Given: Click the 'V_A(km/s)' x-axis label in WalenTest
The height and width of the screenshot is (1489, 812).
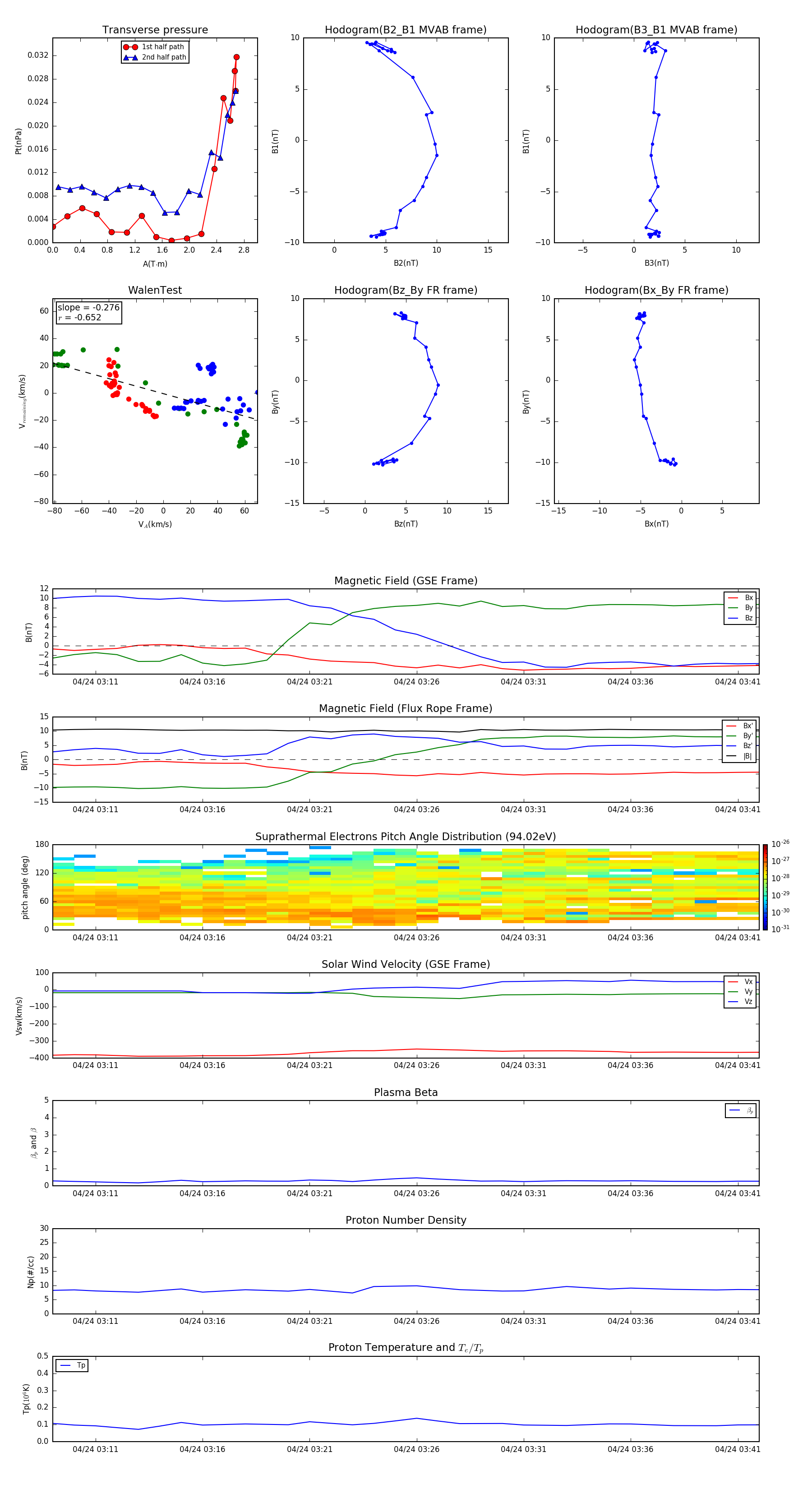Looking at the screenshot, I should [155, 524].
